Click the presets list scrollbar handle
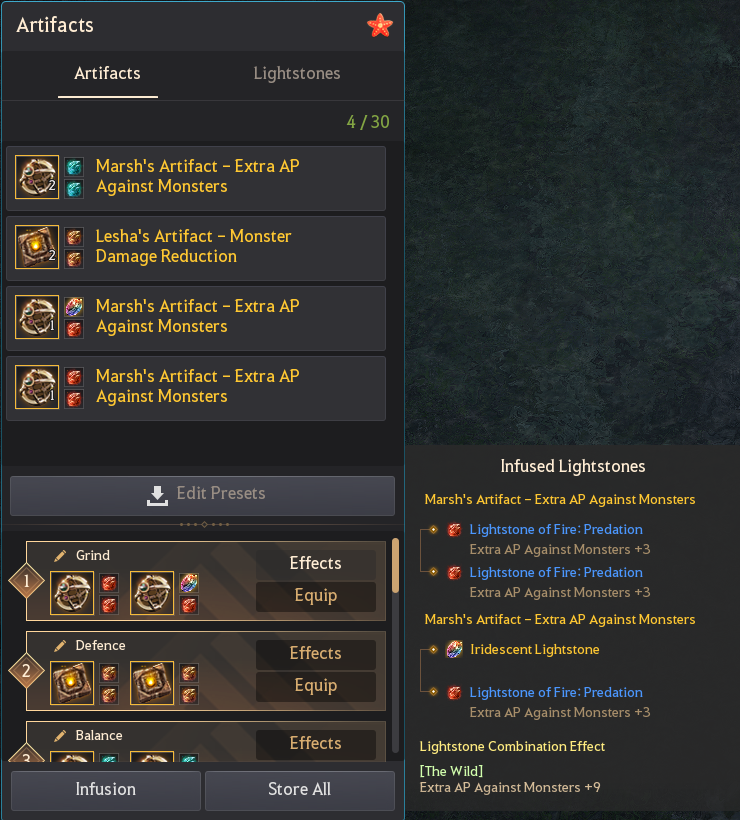The image size is (740, 820). (x=395, y=565)
